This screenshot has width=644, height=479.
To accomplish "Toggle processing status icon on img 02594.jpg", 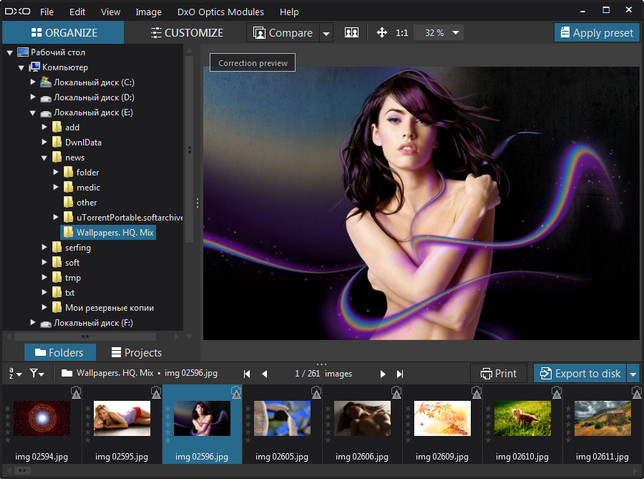I will point(75,395).
